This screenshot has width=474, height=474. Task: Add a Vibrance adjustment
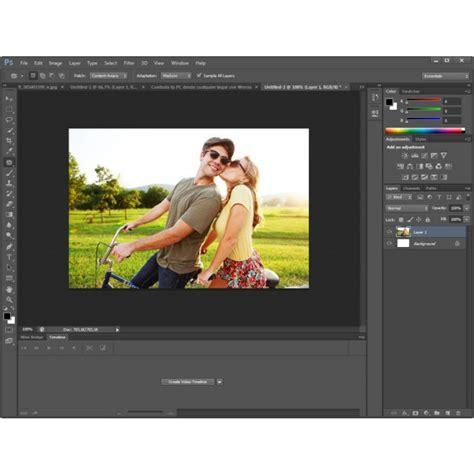[444, 156]
